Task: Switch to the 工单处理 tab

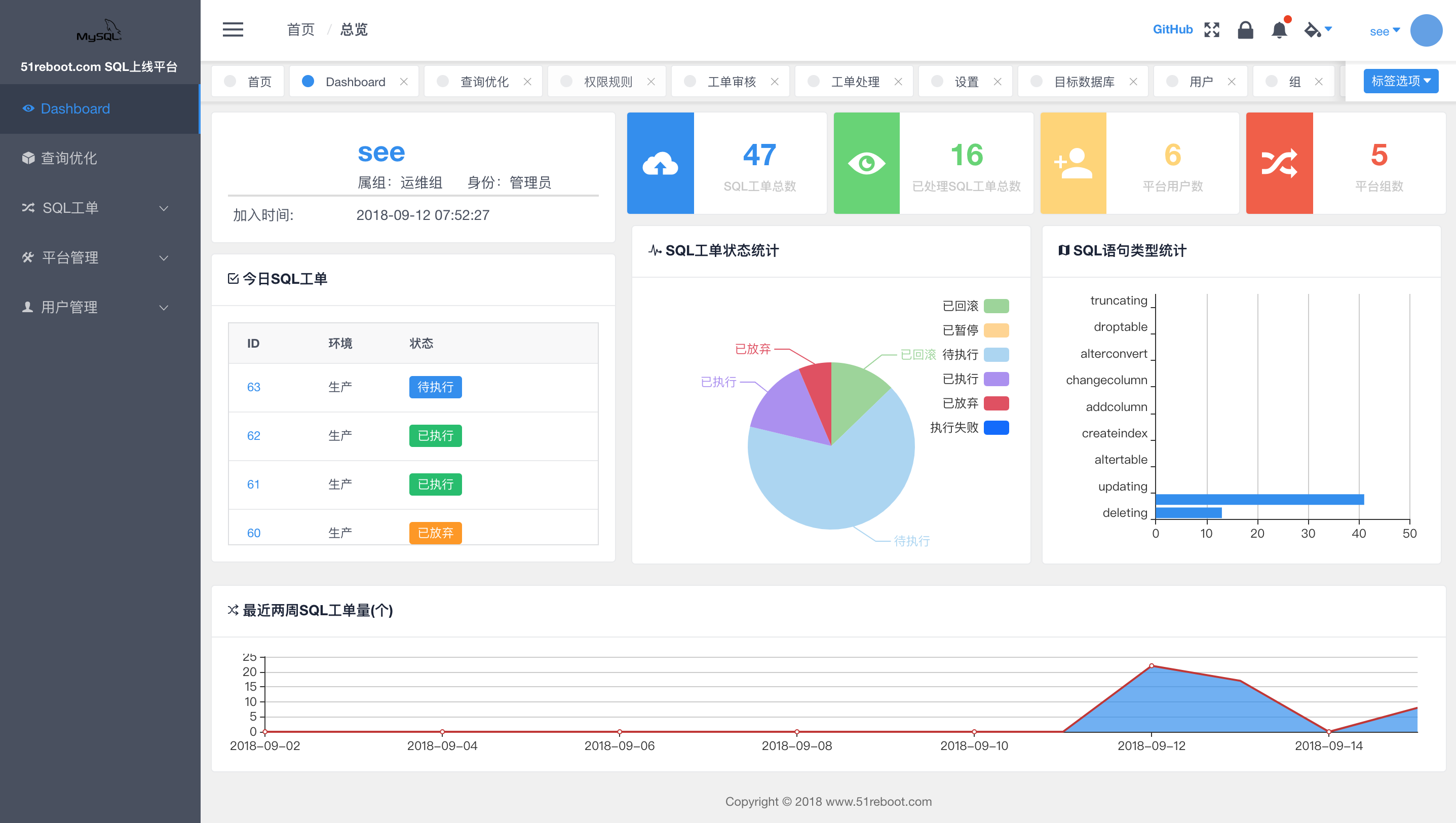Action: [855, 82]
